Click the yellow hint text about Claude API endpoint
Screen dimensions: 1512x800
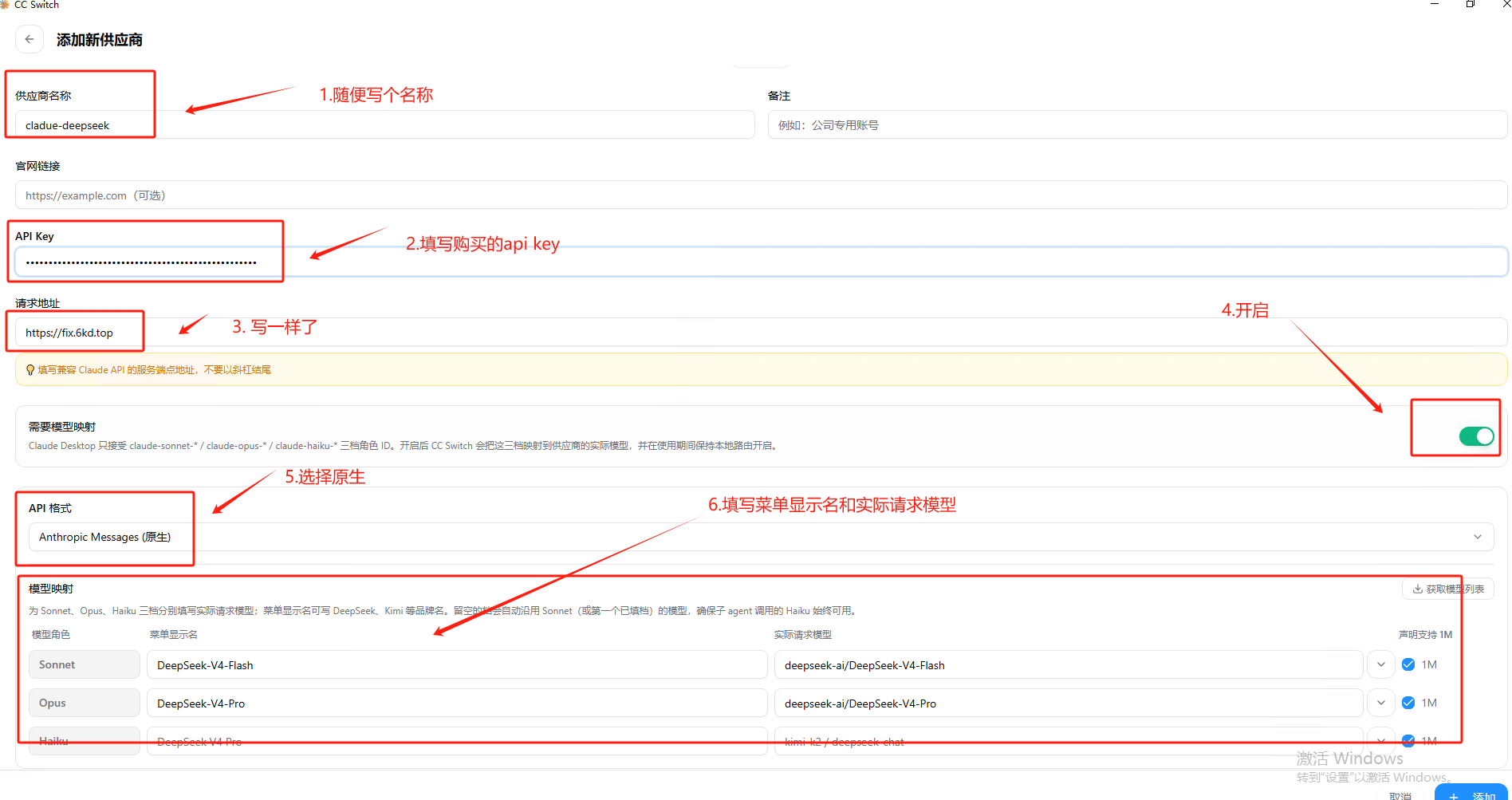(155, 370)
